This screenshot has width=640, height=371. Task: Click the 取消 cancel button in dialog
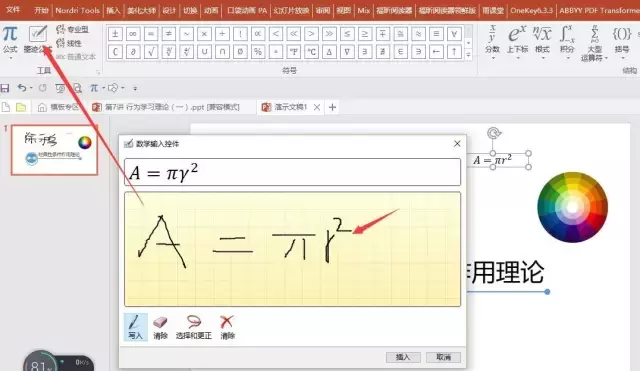443,357
